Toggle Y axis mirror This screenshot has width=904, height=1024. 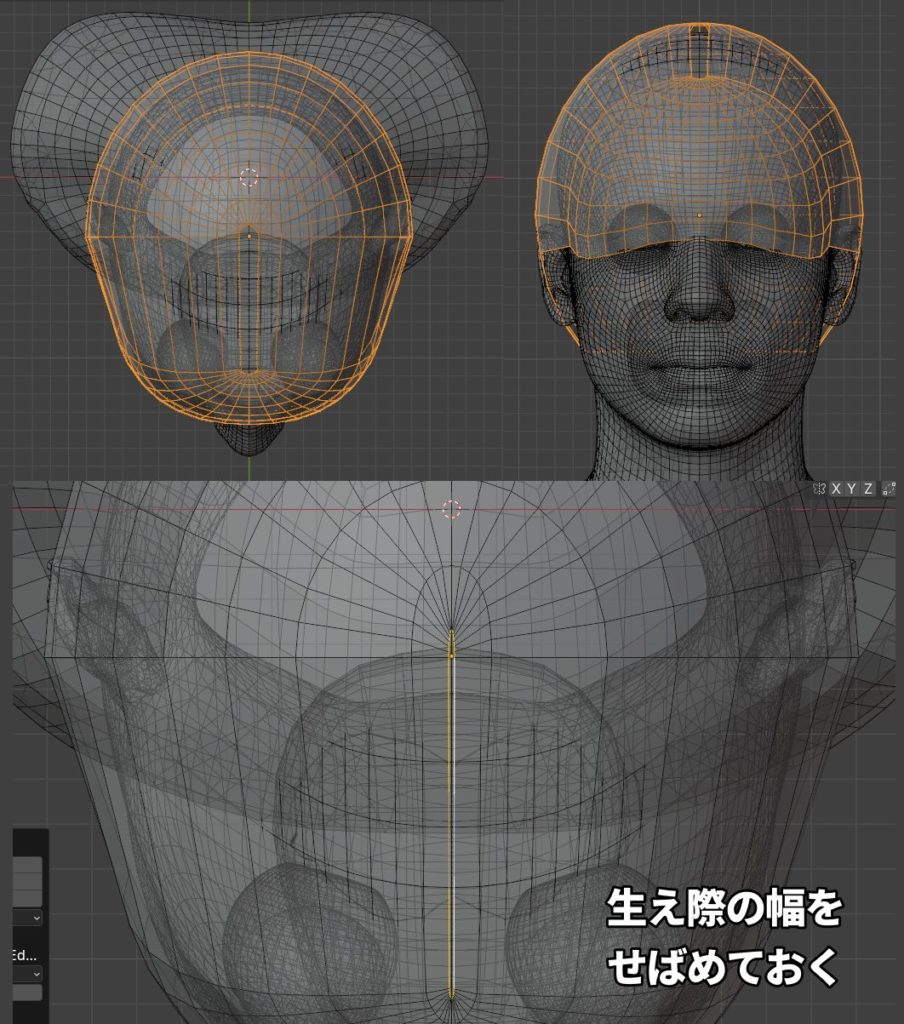click(852, 489)
